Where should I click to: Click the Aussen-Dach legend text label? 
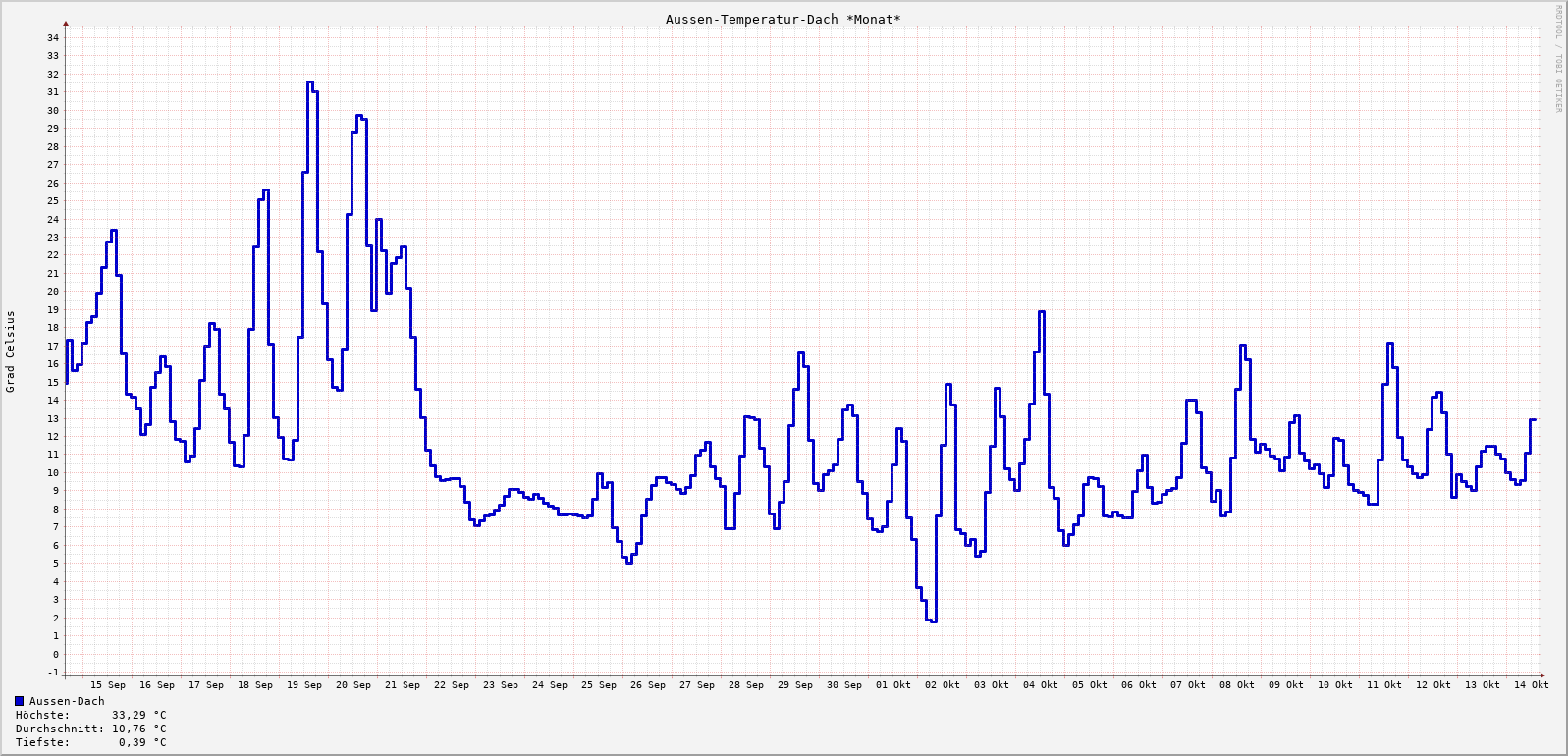(67, 701)
